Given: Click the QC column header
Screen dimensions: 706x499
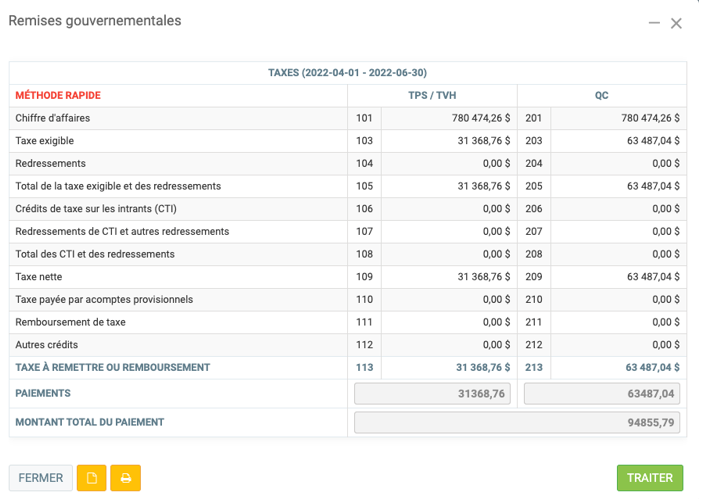Looking at the screenshot, I should pyautogui.click(x=601, y=96).
